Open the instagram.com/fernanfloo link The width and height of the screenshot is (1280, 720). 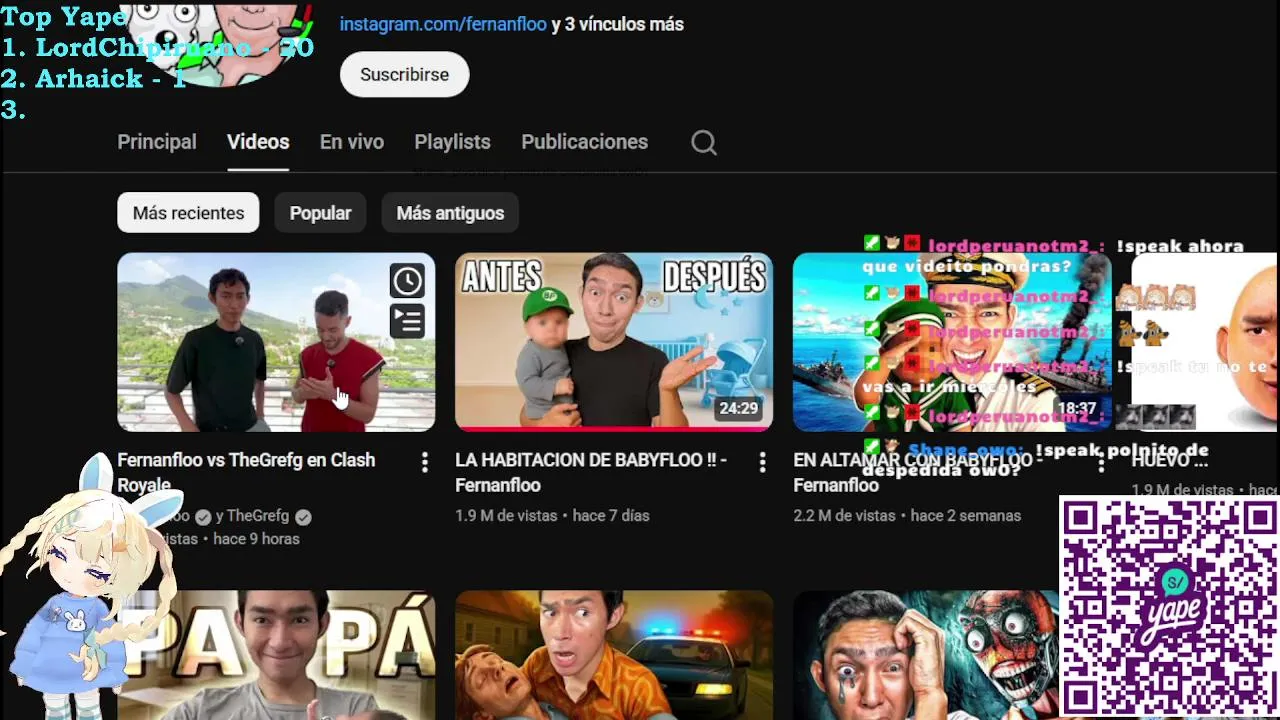click(x=443, y=24)
